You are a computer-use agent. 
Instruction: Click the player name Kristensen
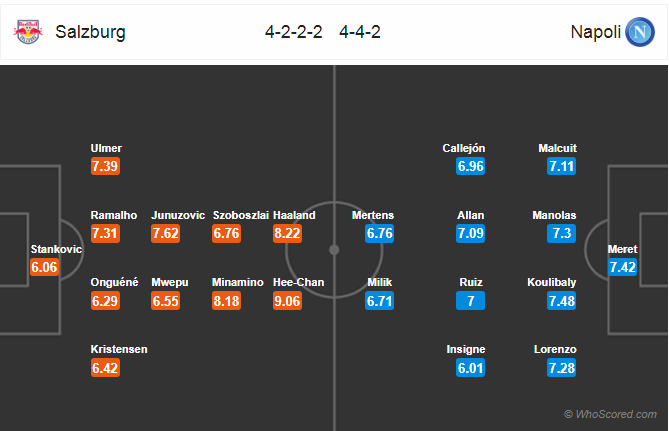pos(119,349)
